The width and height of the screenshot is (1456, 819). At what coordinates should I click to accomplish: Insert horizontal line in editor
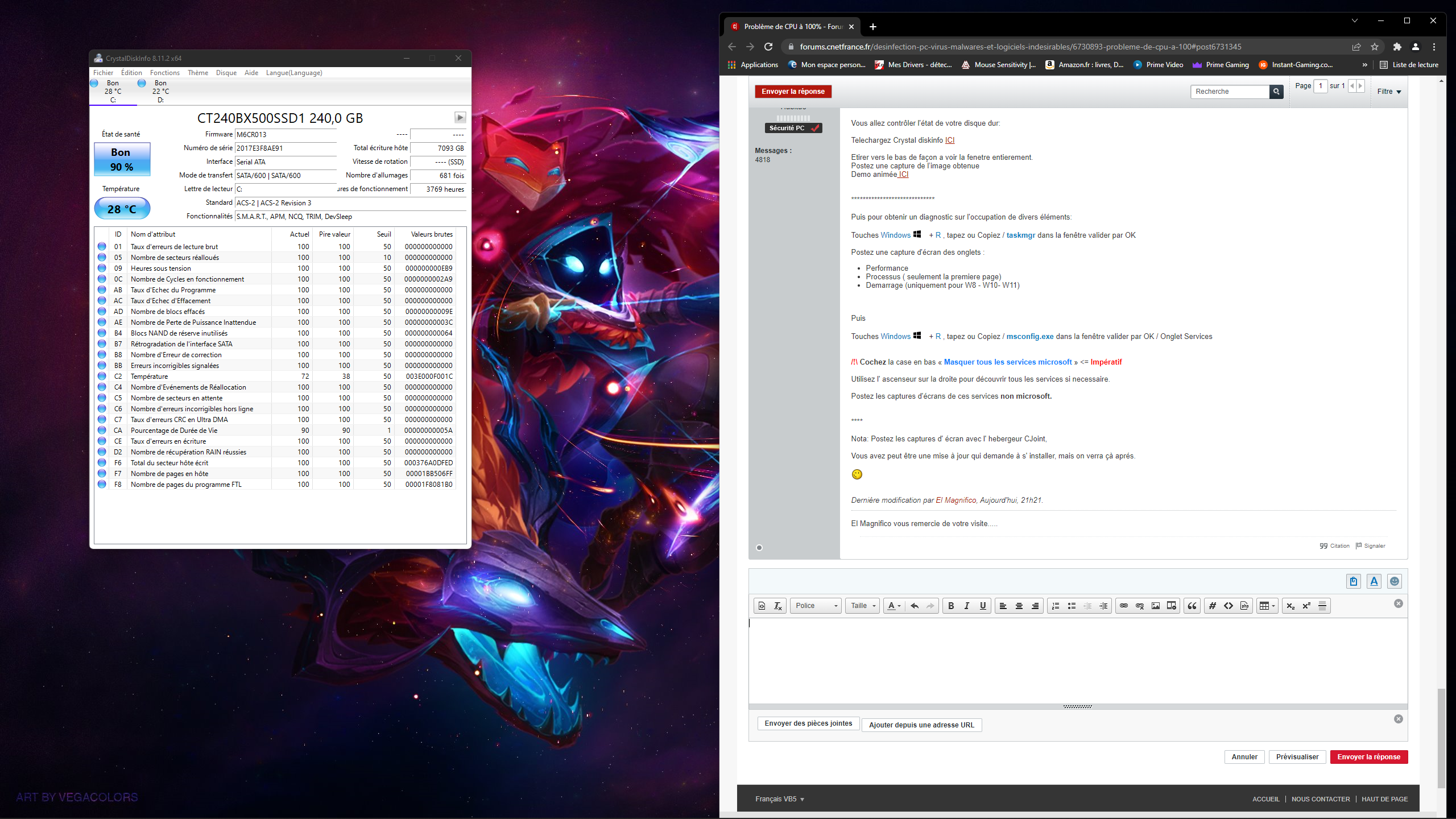point(1322,606)
